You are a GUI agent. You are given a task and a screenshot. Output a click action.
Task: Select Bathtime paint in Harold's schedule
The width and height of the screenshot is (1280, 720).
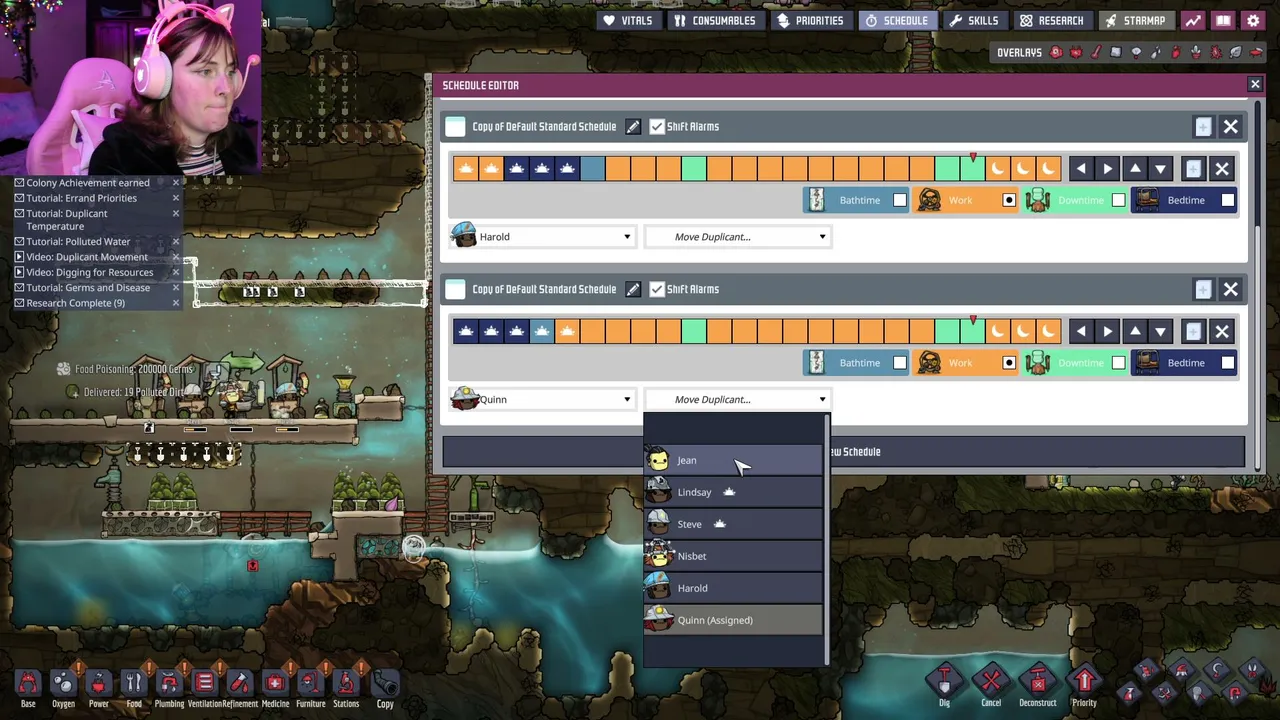tap(857, 200)
